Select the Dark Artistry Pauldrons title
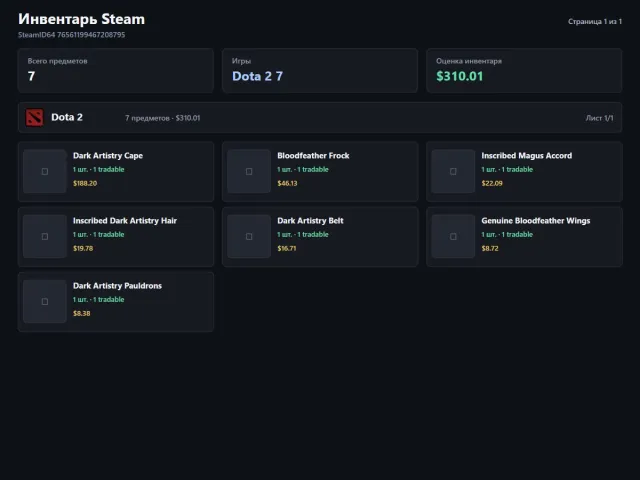The height and width of the screenshot is (480, 640). [117, 286]
